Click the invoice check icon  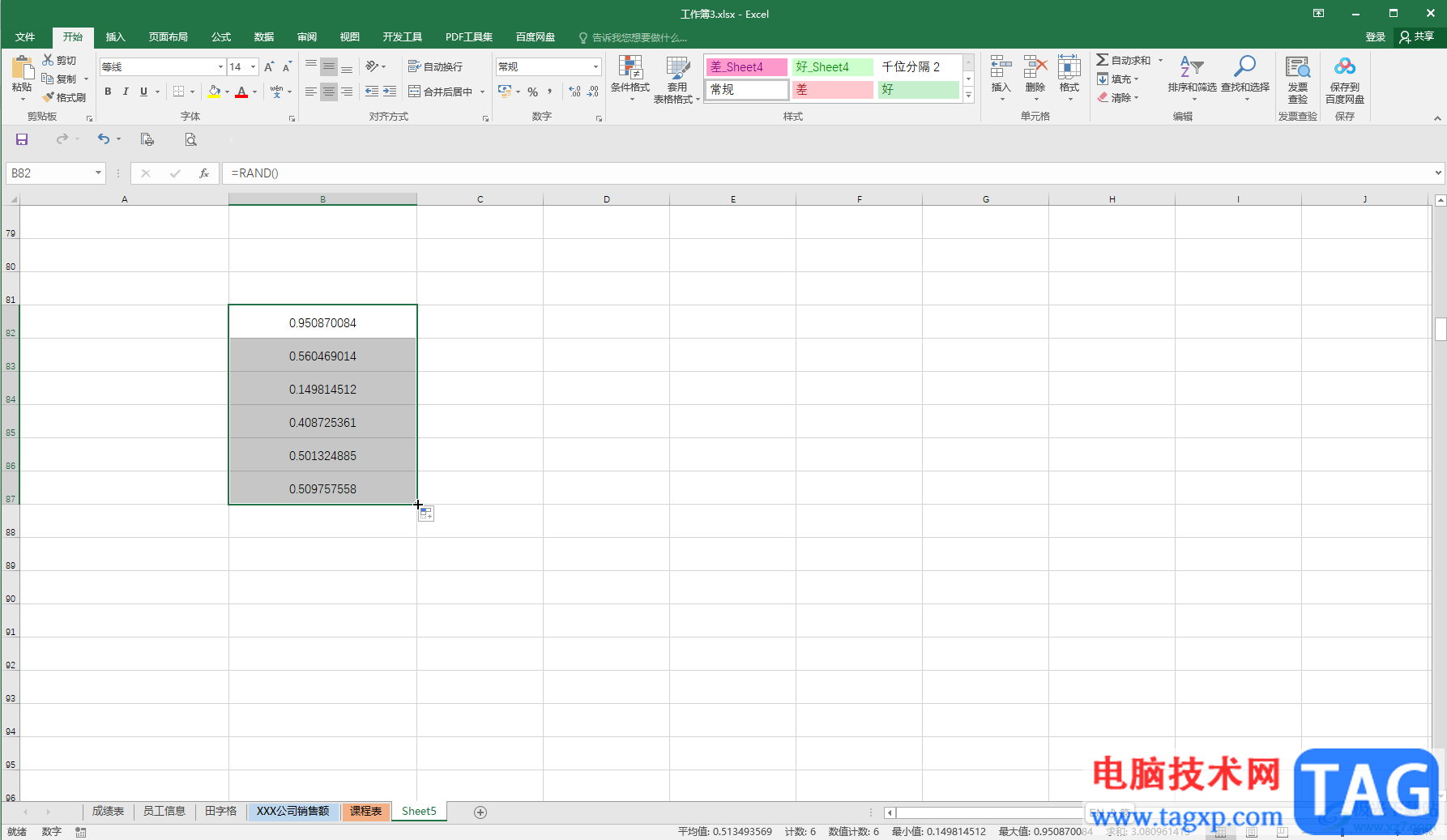1298,66
